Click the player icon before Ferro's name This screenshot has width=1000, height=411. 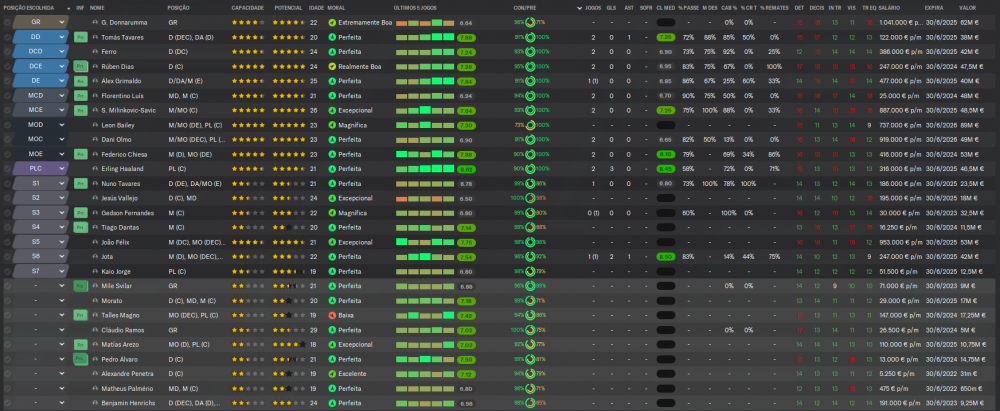96,52
